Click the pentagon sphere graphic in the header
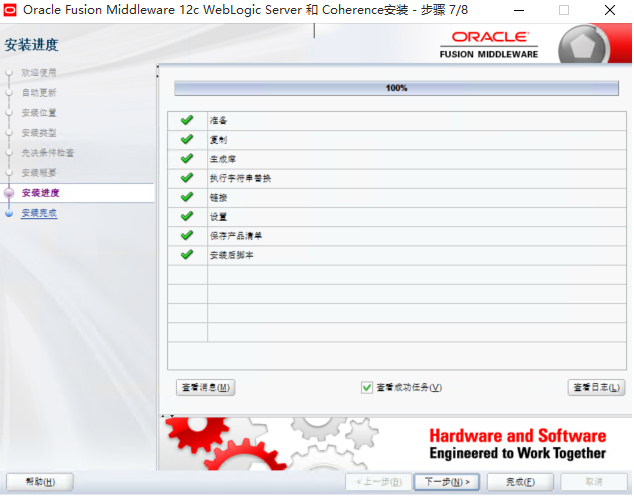Image resolution: width=634 pixels, height=496 pixels. click(584, 46)
